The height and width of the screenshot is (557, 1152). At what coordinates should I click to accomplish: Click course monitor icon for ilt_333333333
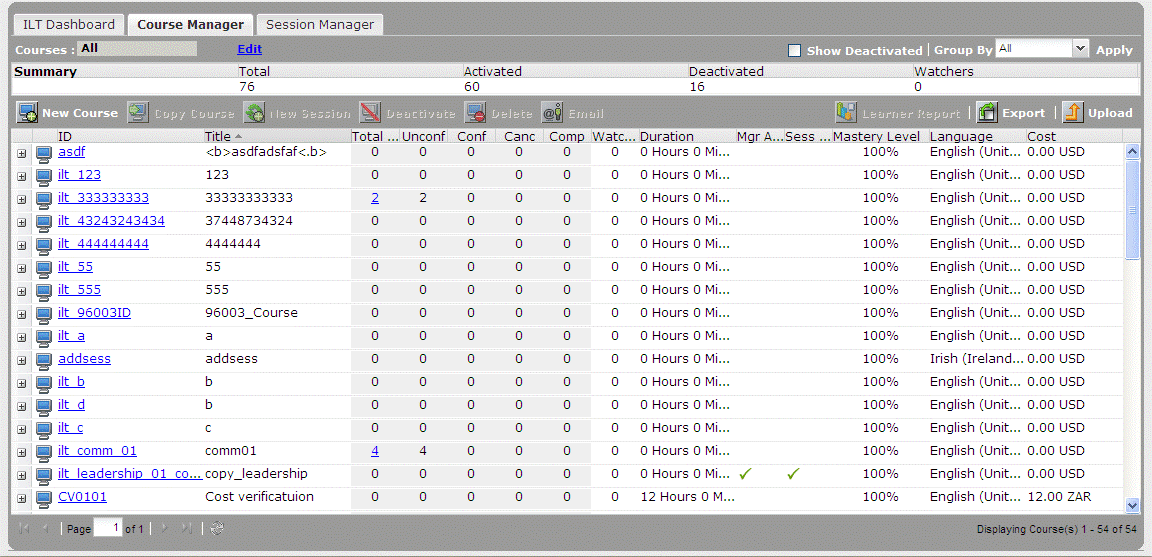(44, 198)
